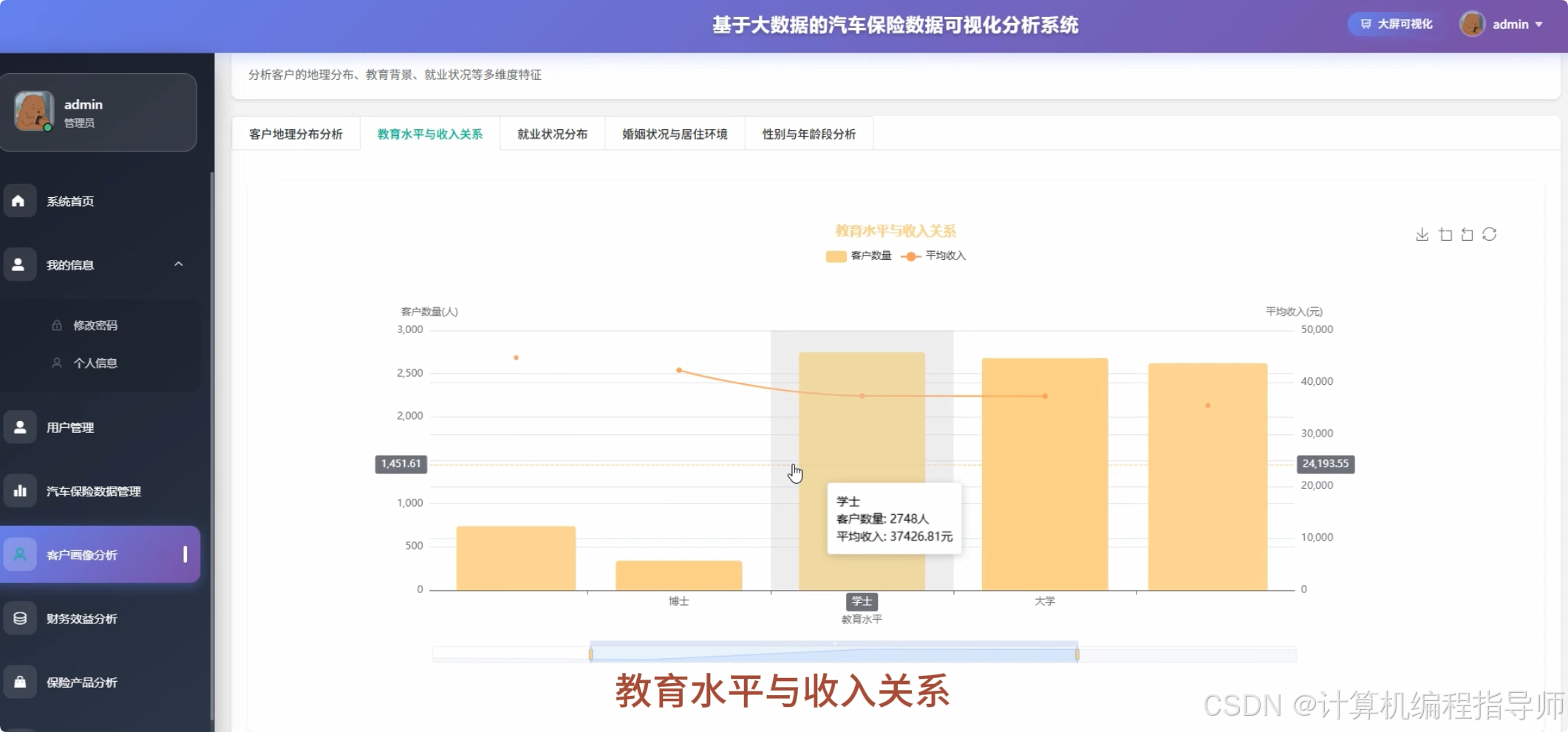Click the download chart image icon

coord(1422,234)
